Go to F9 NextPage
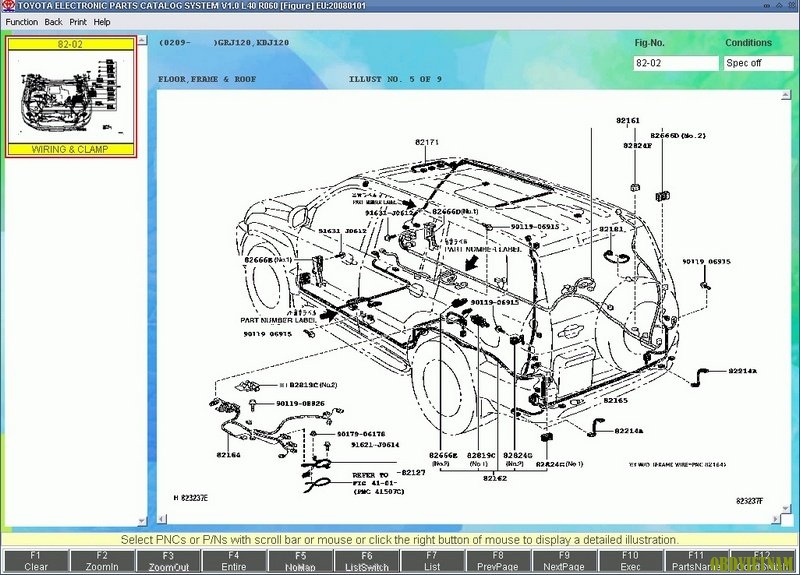This screenshot has width=800, height=575. [x=564, y=561]
